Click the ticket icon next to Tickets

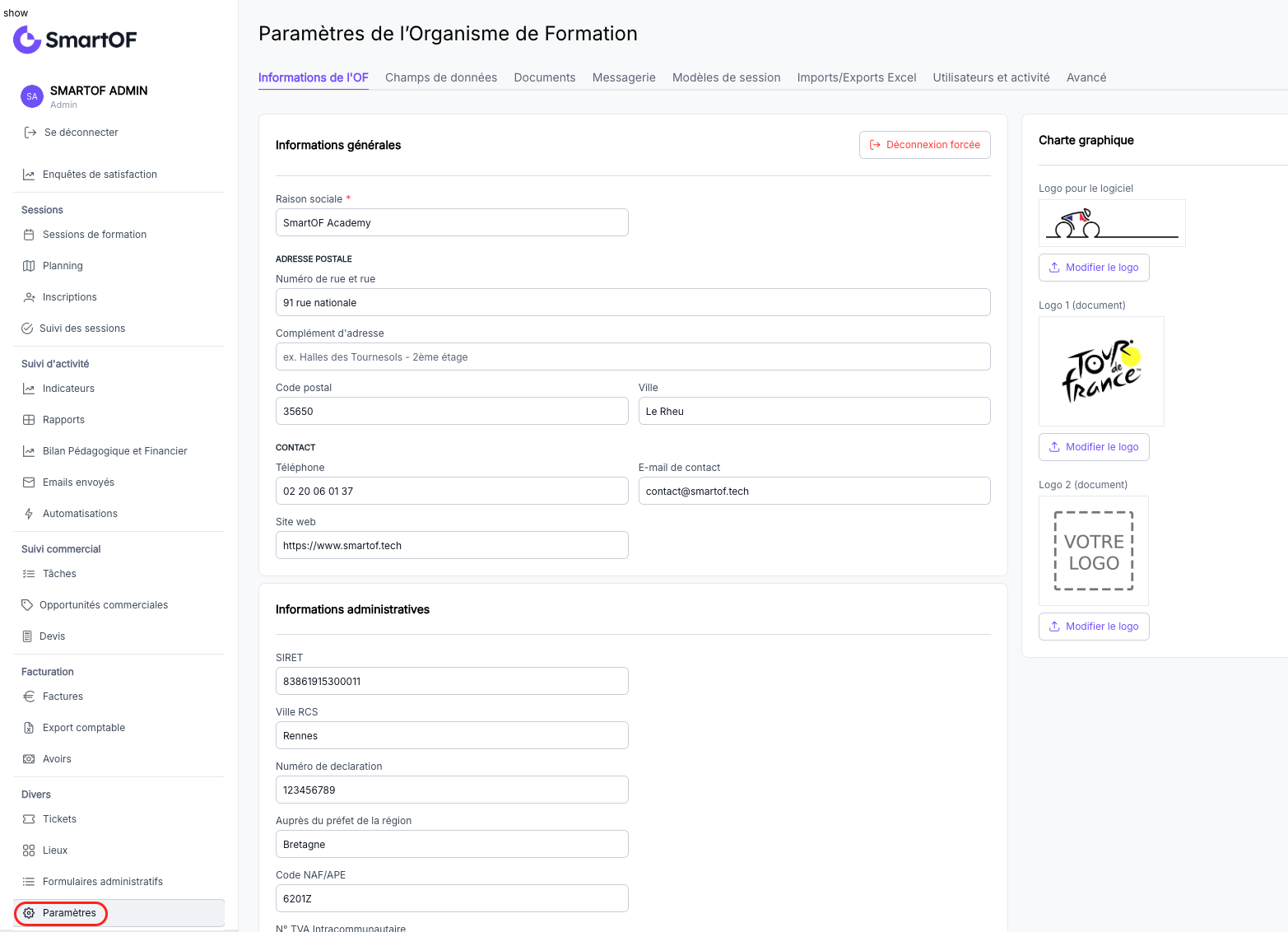29,819
